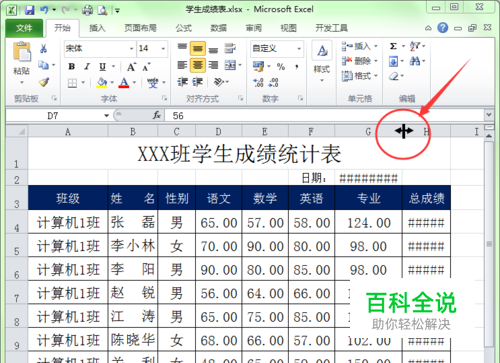Toggle Underline formatting
Screen dimensions: 500x363
click(103, 67)
